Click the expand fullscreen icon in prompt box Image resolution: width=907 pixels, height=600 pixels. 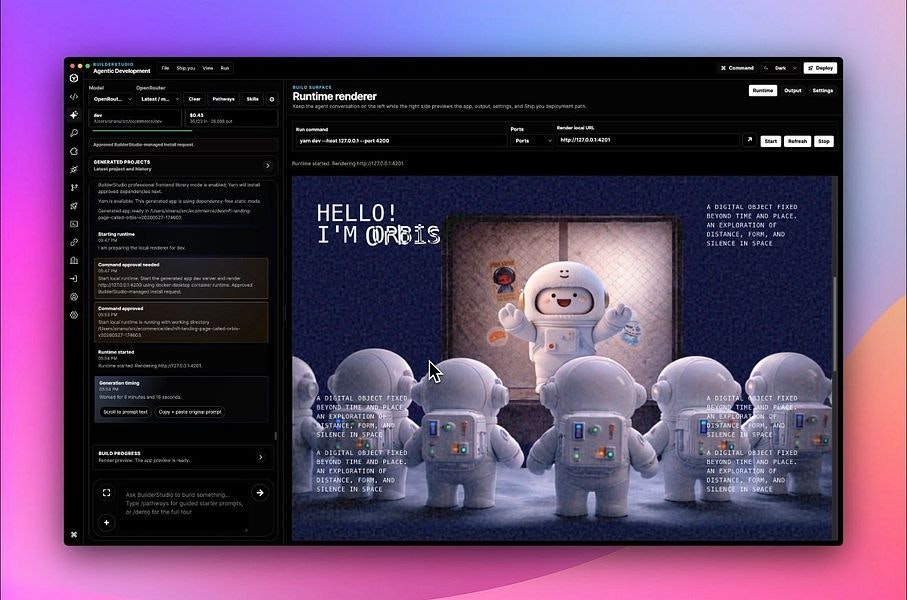pos(106,492)
